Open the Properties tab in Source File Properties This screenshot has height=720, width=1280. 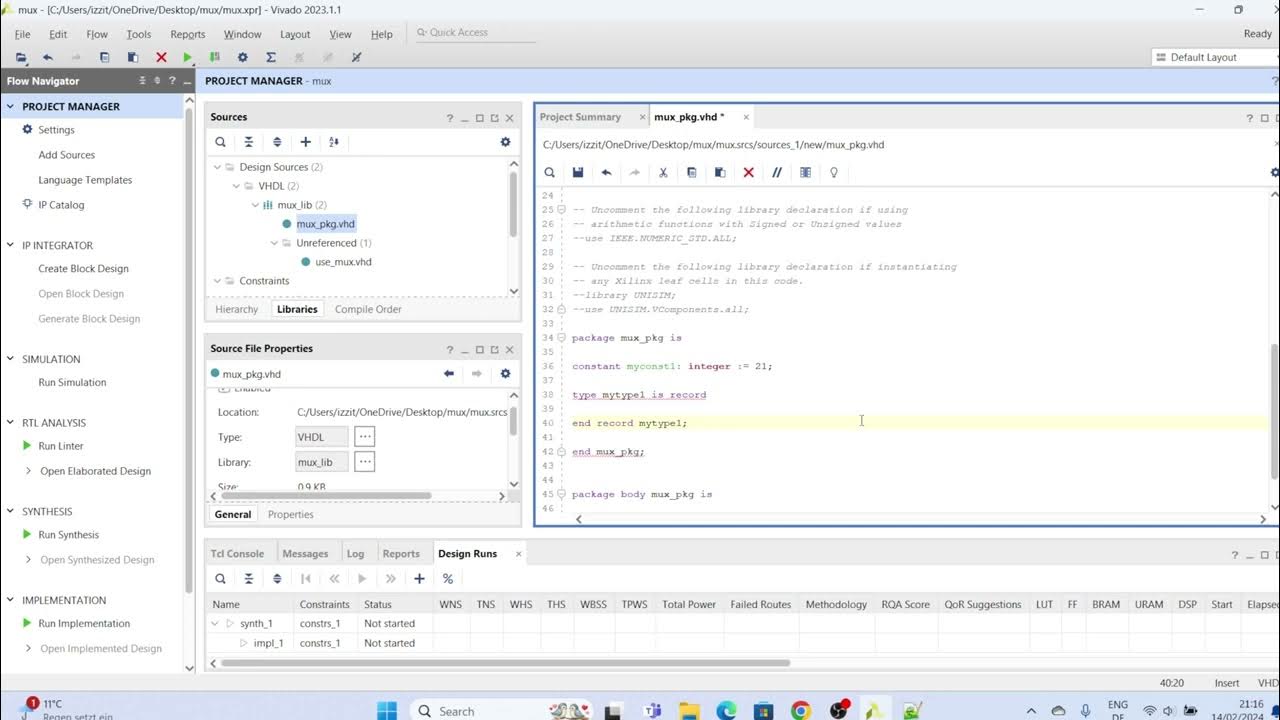[291, 514]
